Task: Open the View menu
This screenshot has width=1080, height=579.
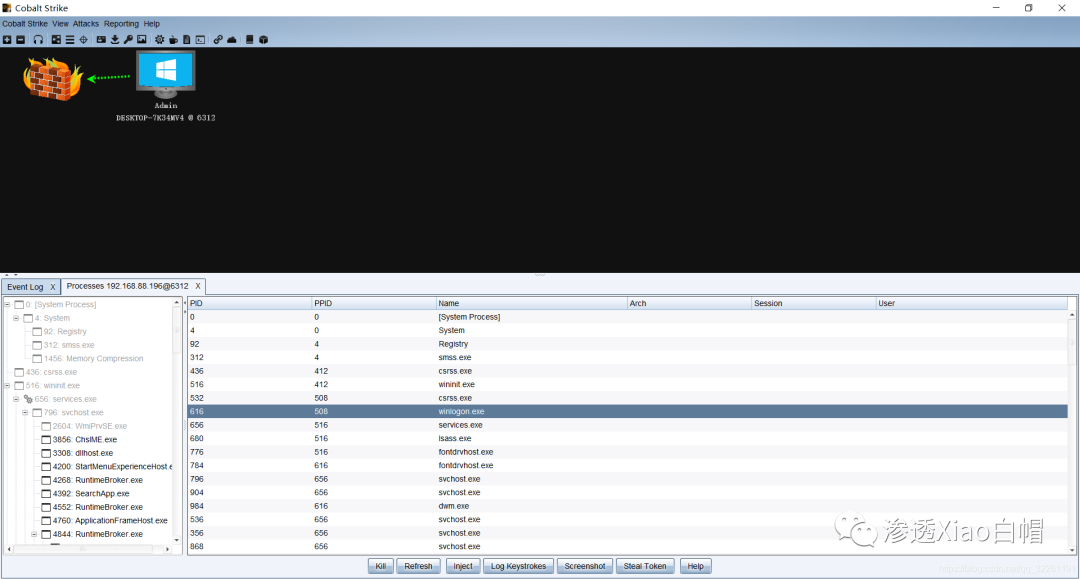Action: pos(61,23)
